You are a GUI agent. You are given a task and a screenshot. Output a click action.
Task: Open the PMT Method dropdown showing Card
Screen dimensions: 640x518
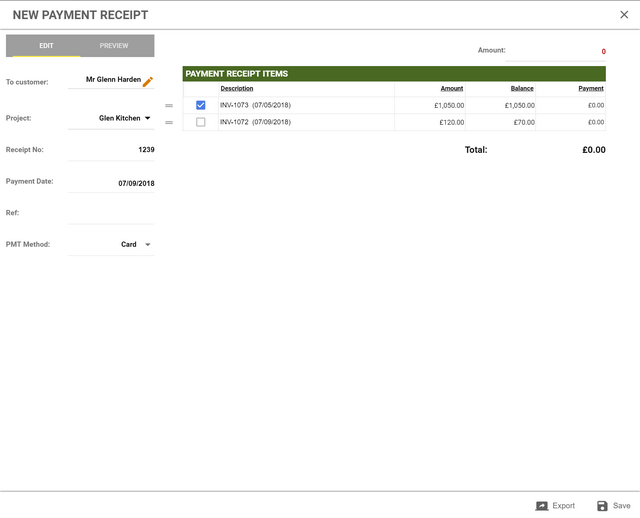point(111,245)
